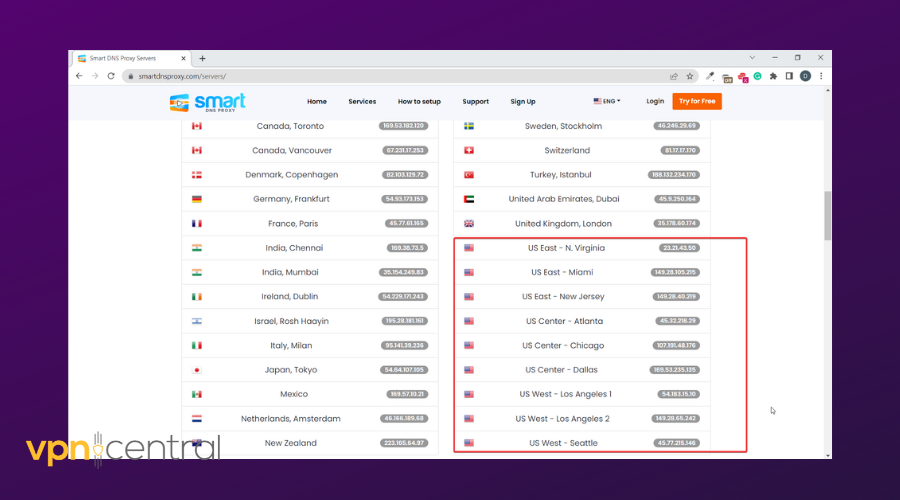Open the Home menu item
Image resolution: width=900 pixels, height=500 pixels.
317,102
